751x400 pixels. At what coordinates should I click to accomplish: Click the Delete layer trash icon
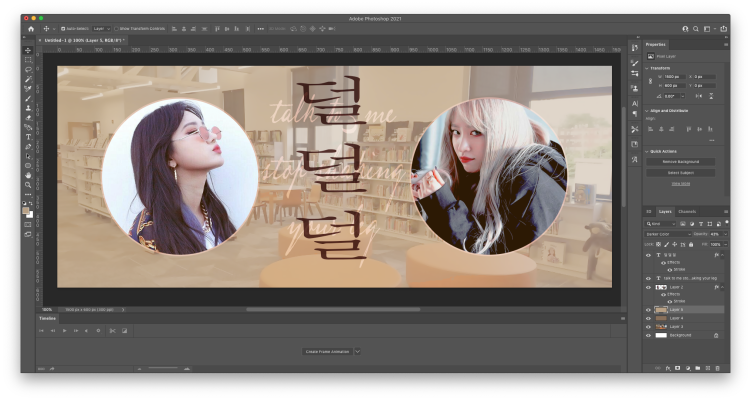point(717,368)
